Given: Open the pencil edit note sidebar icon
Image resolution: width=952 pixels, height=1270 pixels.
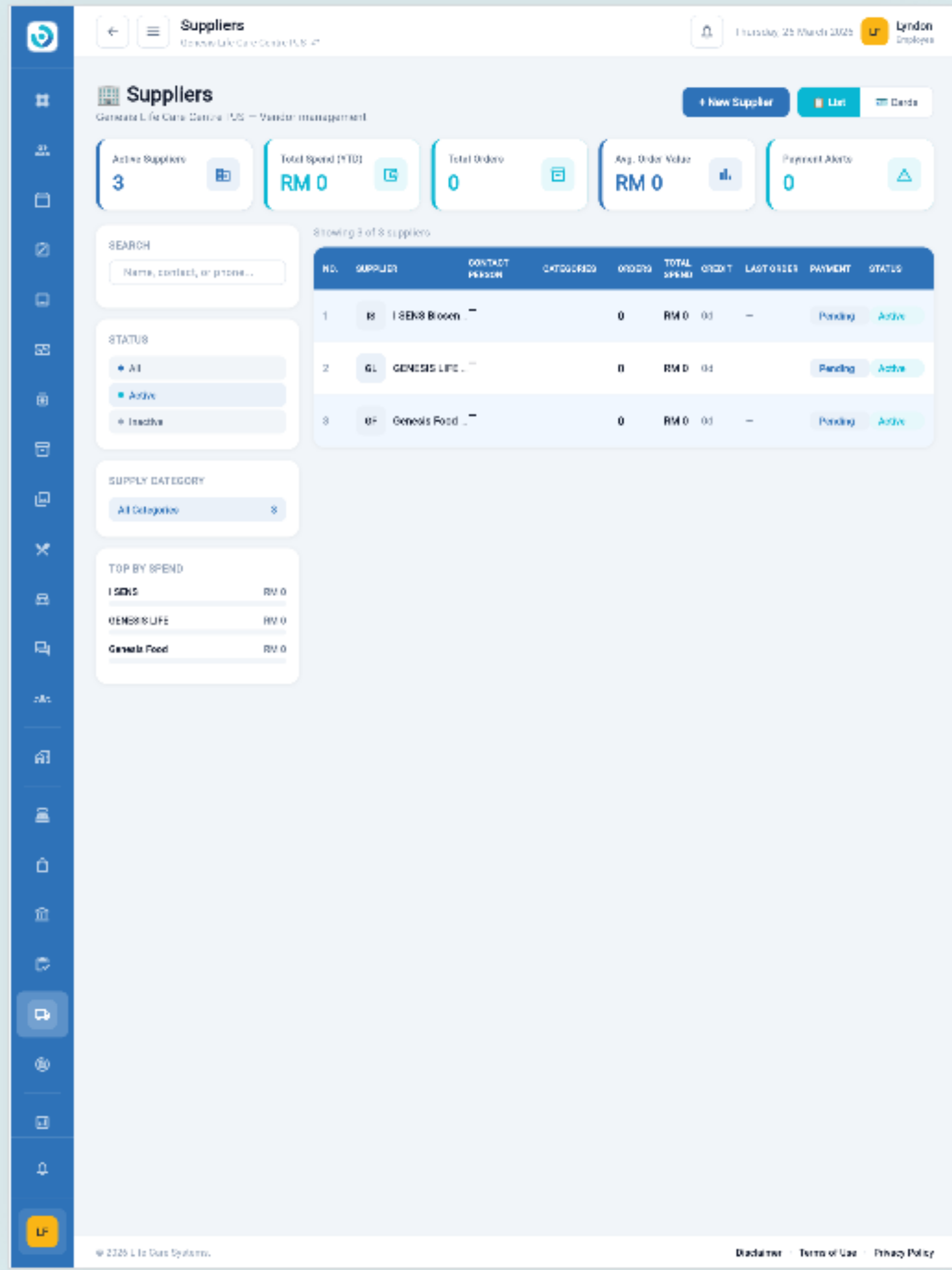Looking at the screenshot, I should (x=42, y=250).
